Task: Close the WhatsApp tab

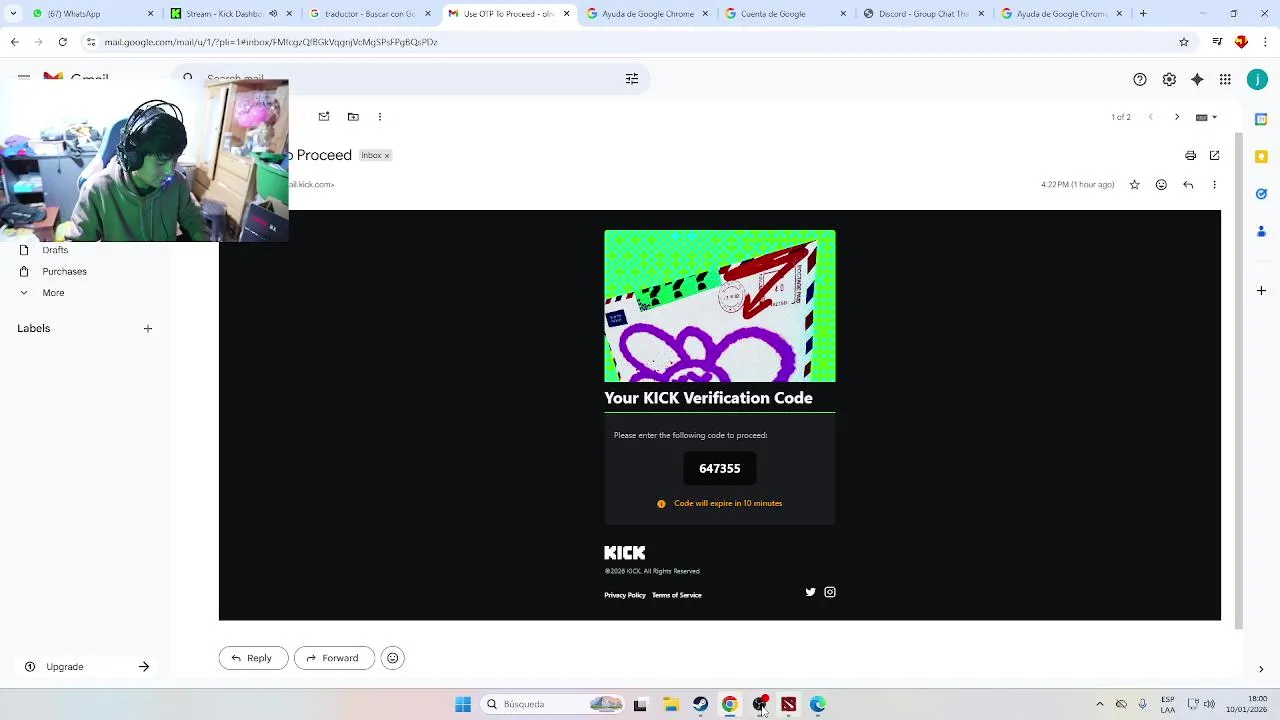Action: (x=151, y=14)
